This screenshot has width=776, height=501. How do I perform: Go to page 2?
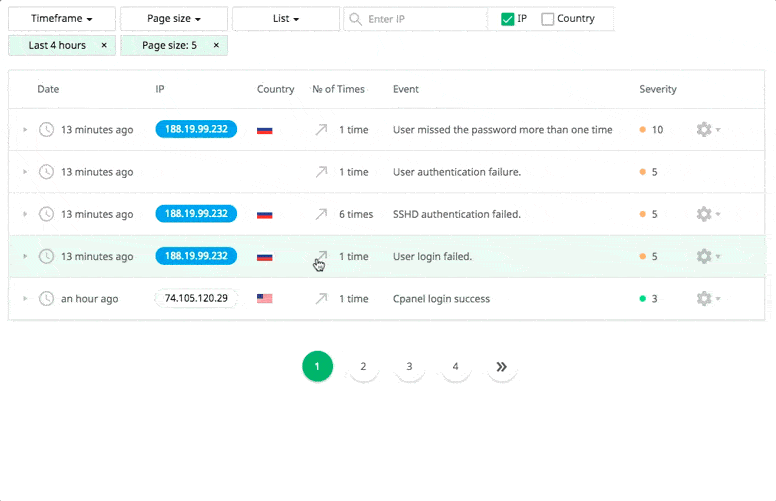[363, 367]
